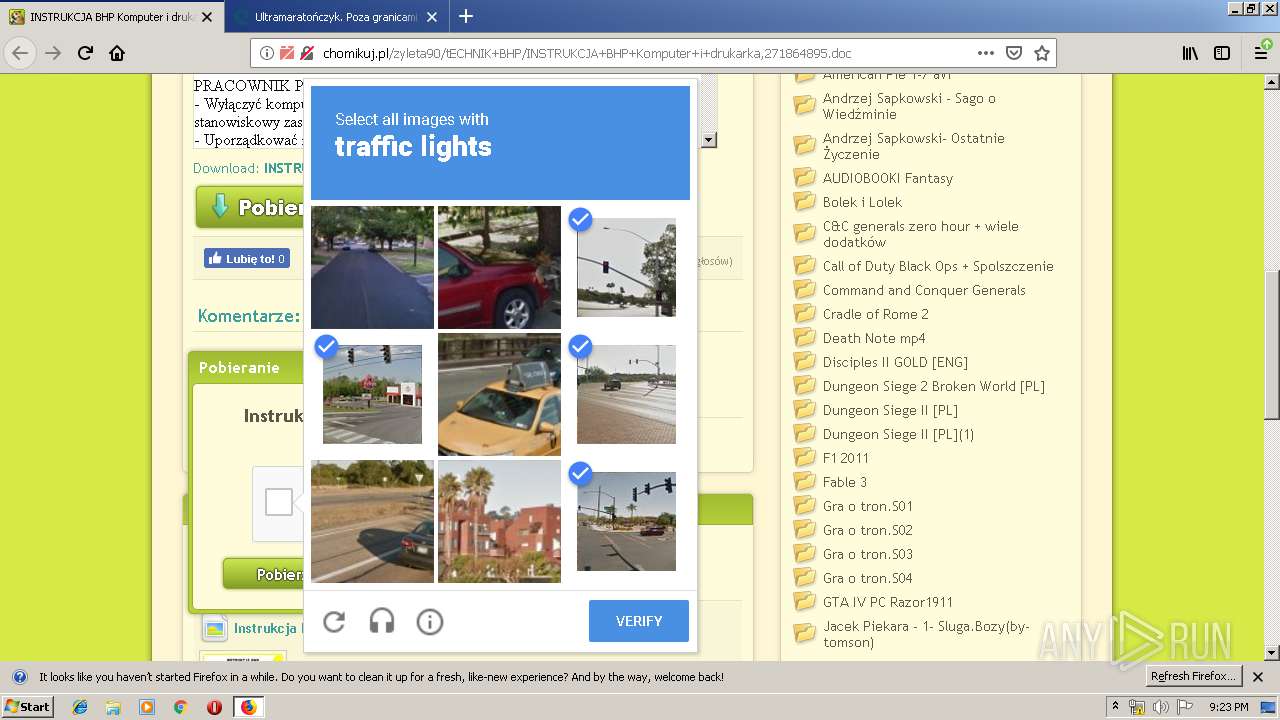The image size is (1280, 720).
Task: Deselect the middle-right brick crosswalk image
Action: [x=626, y=394]
